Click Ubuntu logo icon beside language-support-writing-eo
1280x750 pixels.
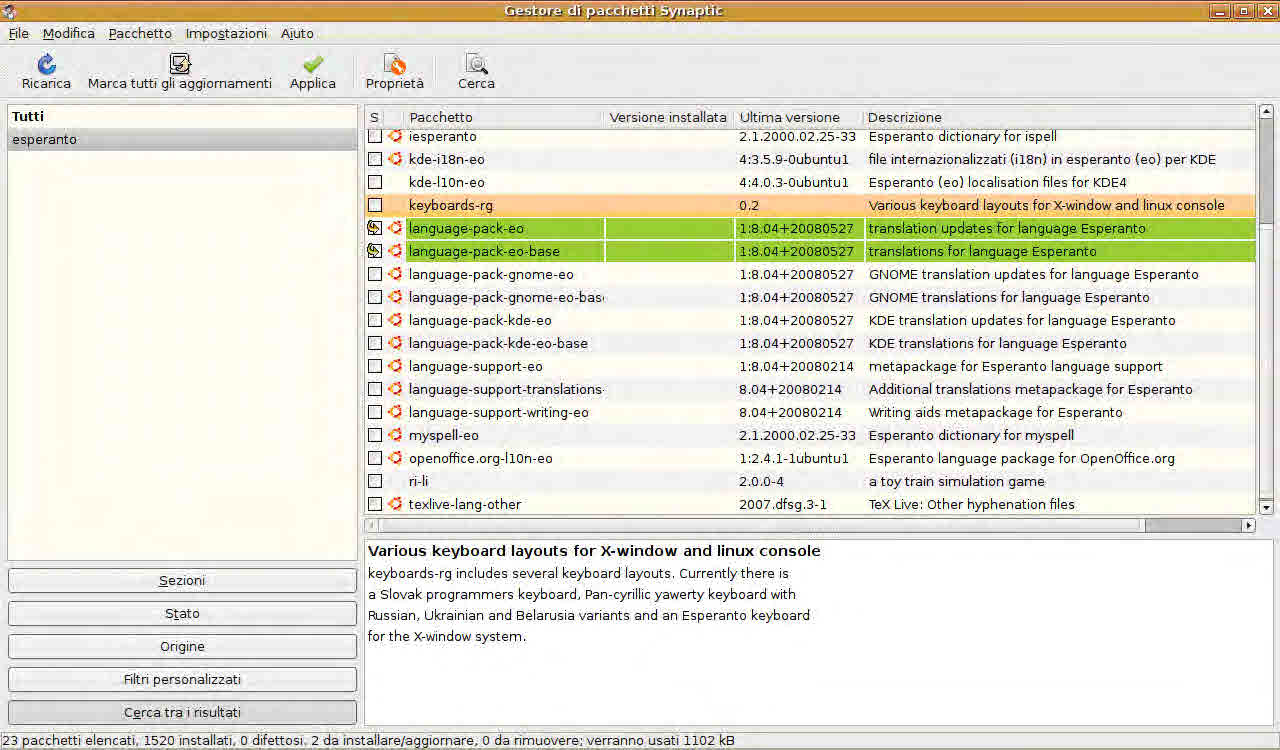(395, 412)
